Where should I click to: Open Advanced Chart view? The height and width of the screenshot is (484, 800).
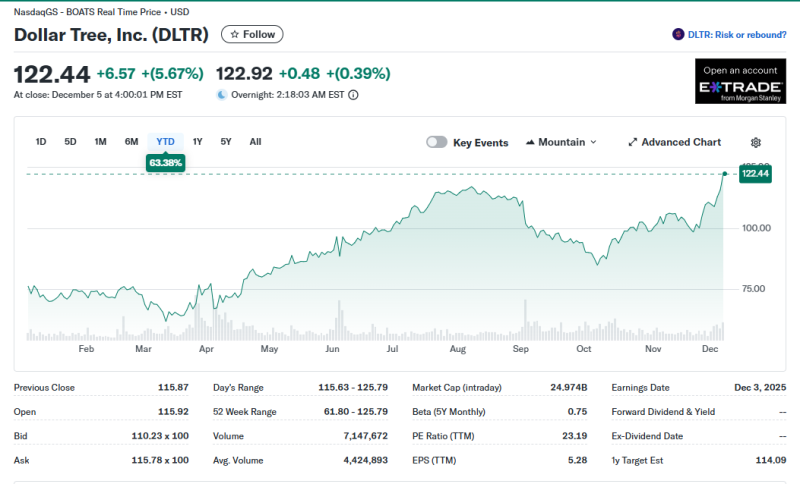coord(674,142)
